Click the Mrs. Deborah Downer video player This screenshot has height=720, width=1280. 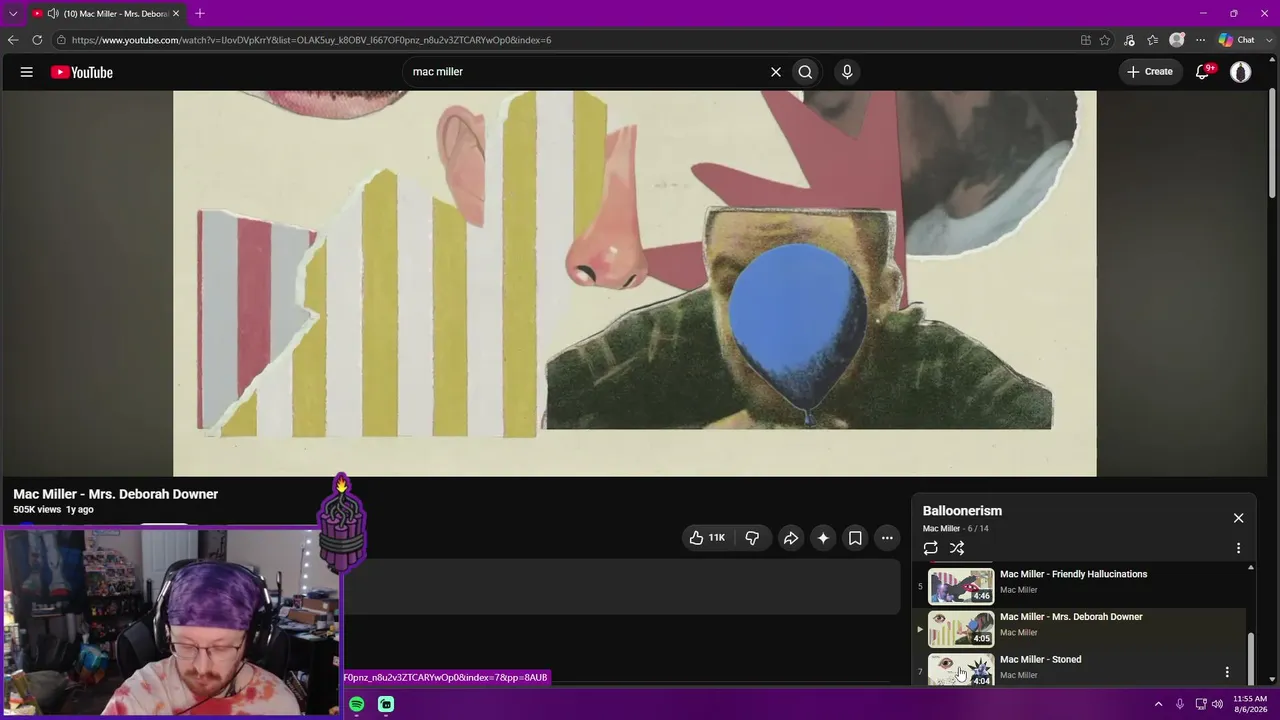[x=635, y=284]
